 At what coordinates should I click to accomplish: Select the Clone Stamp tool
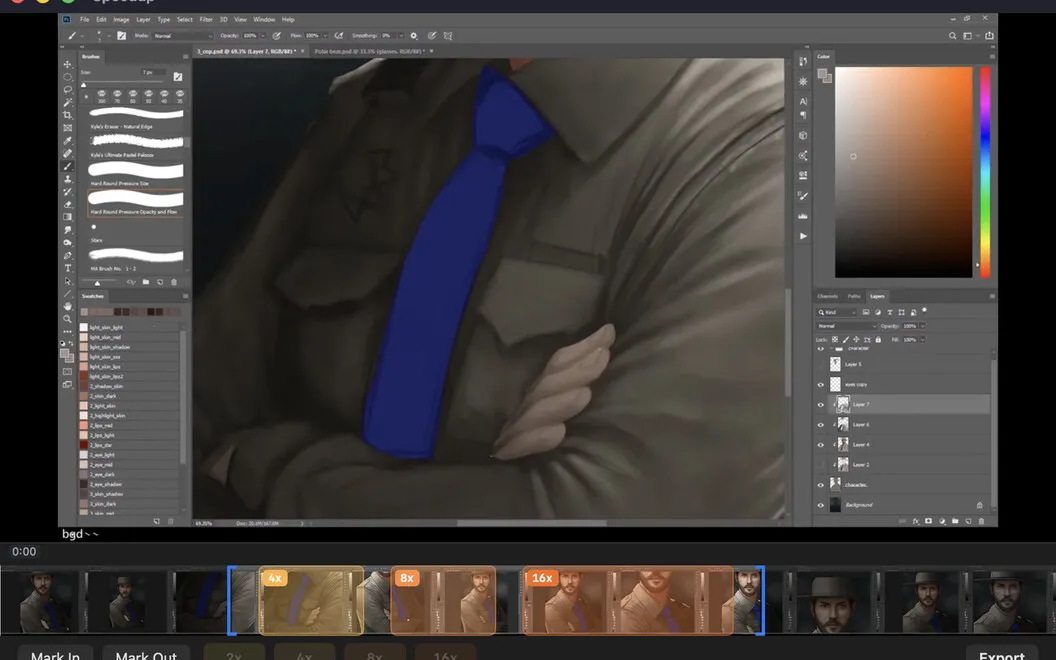coord(67,179)
